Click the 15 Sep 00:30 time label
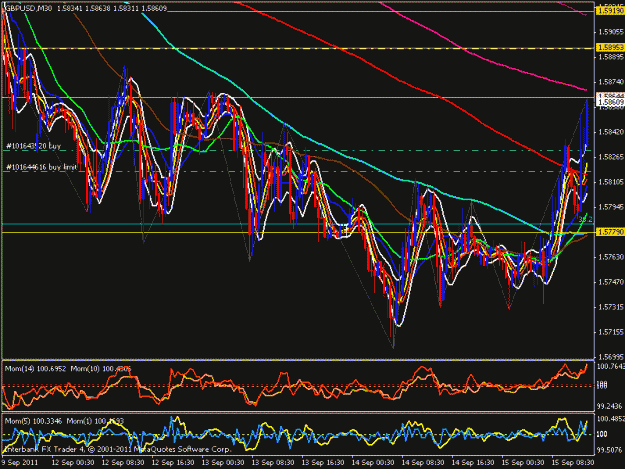The height and width of the screenshot is (469, 625). [523, 463]
